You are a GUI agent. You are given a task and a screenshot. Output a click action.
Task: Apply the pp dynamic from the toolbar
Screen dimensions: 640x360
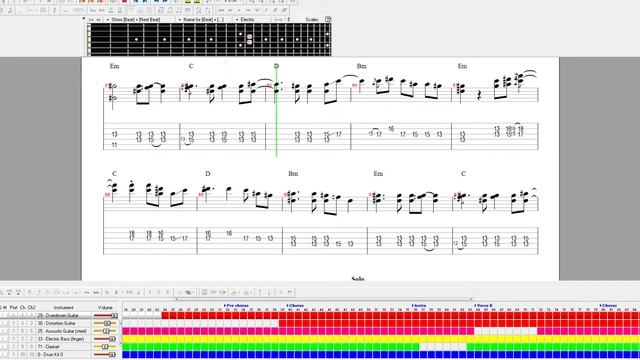230,10
